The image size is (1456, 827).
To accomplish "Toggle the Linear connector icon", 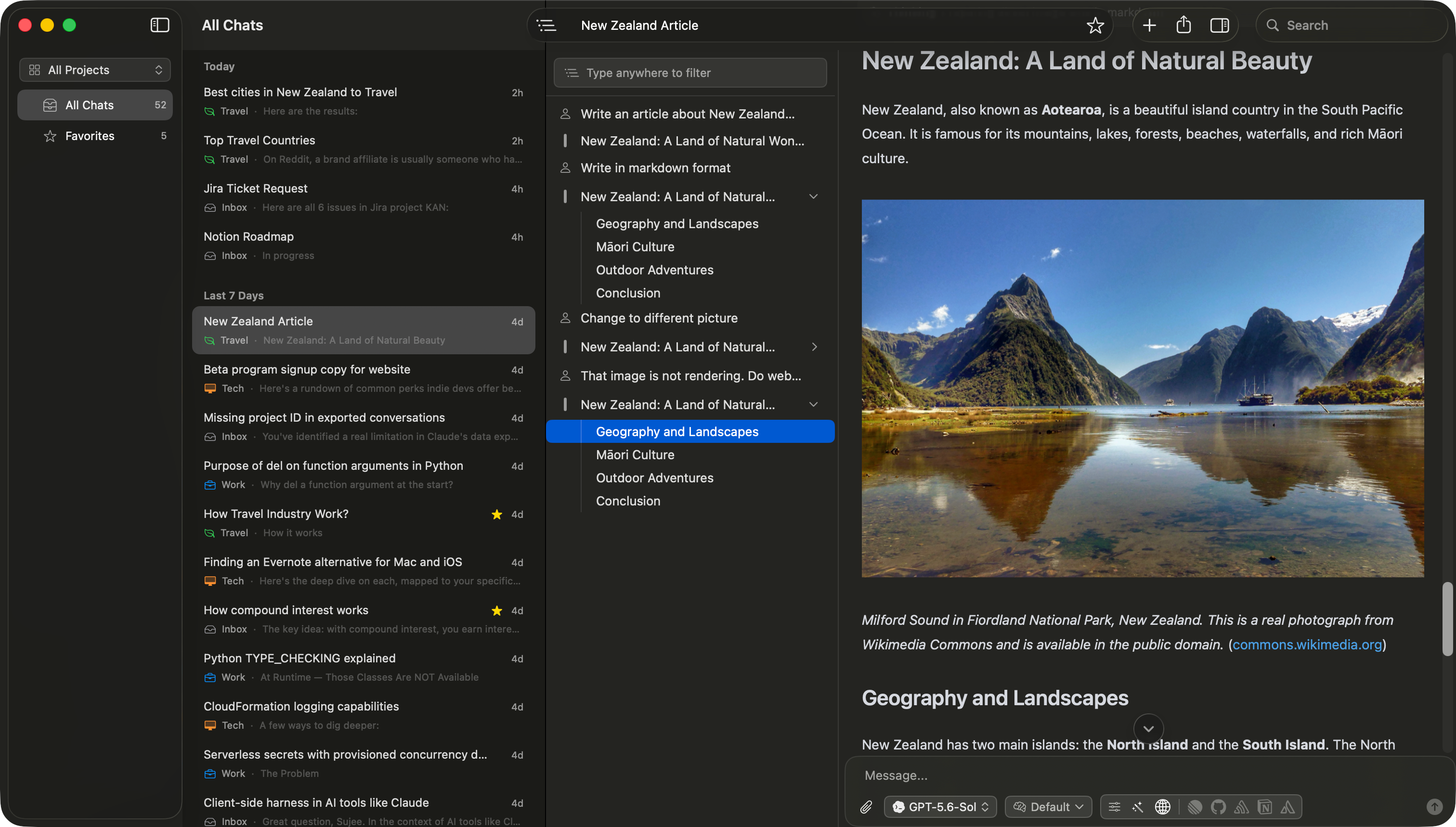I will (1195, 807).
